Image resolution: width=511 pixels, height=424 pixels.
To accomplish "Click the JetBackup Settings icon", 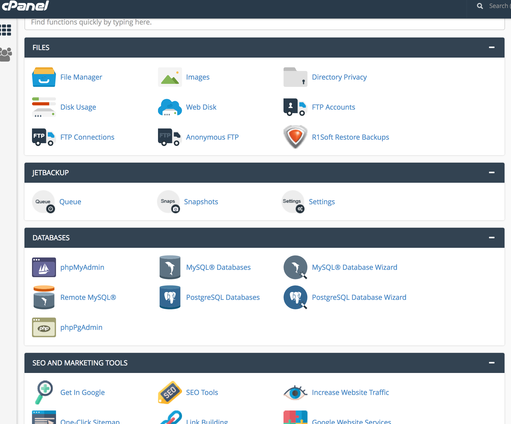I will click(x=293, y=202).
